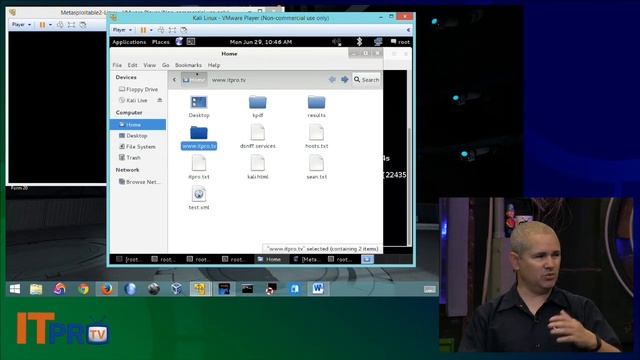Open network connections icon in Kali panel
Viewport: 640px width, 360px height.
378,42
